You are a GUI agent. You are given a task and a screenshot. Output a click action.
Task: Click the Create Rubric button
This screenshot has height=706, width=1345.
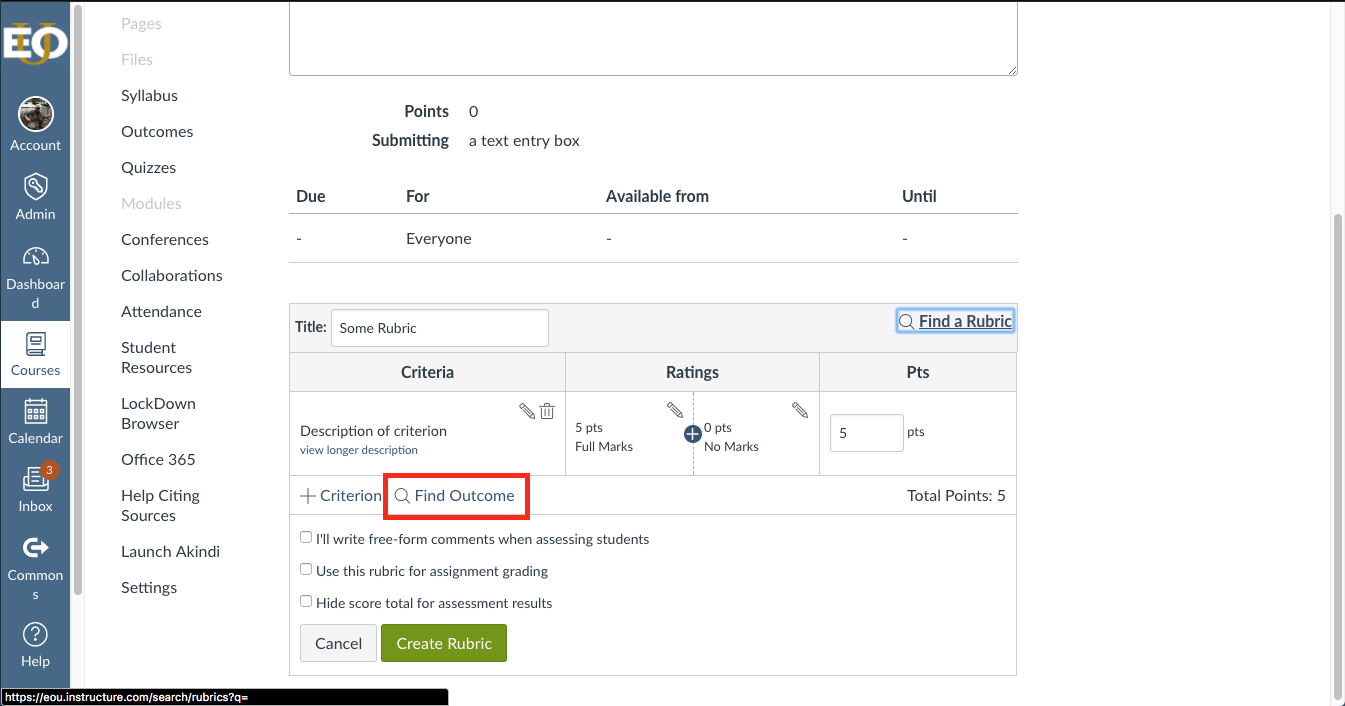[x=443, y=643]
